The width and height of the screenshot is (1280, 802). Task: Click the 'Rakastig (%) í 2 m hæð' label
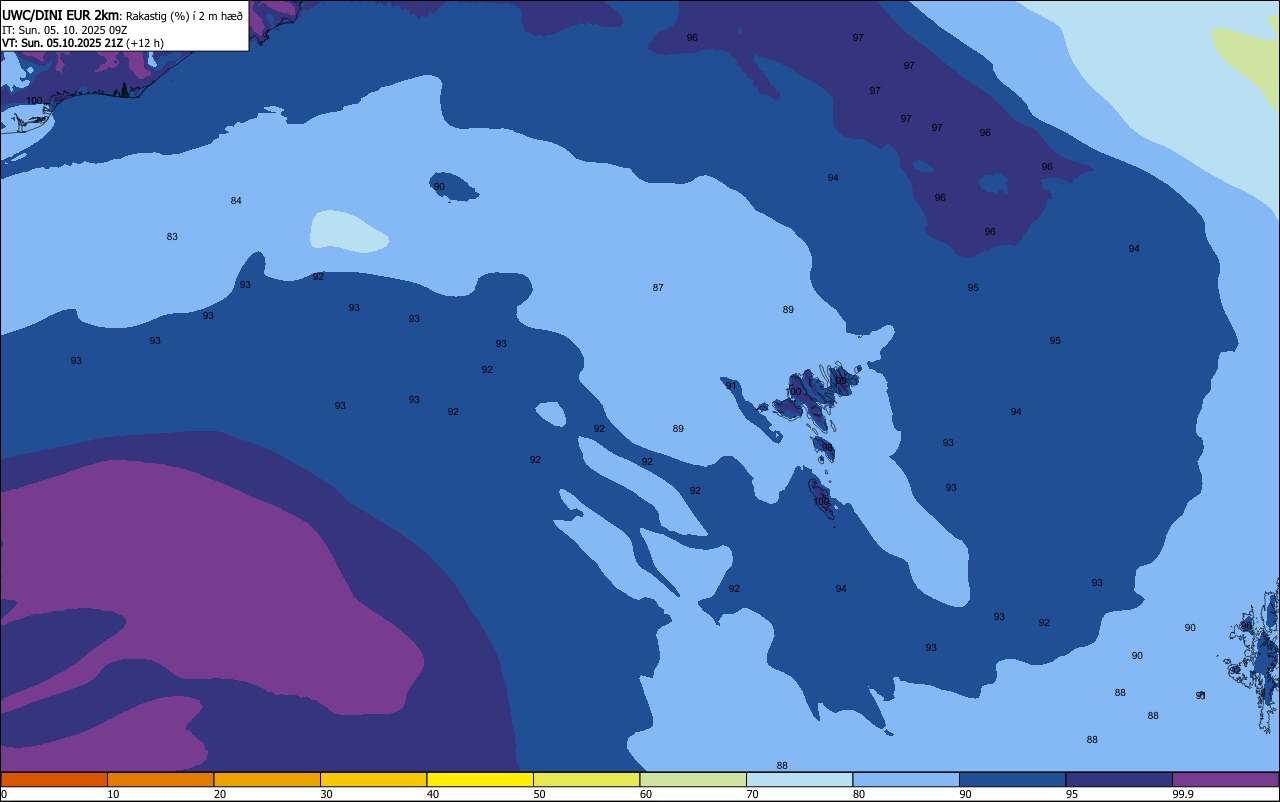[184, 15]
